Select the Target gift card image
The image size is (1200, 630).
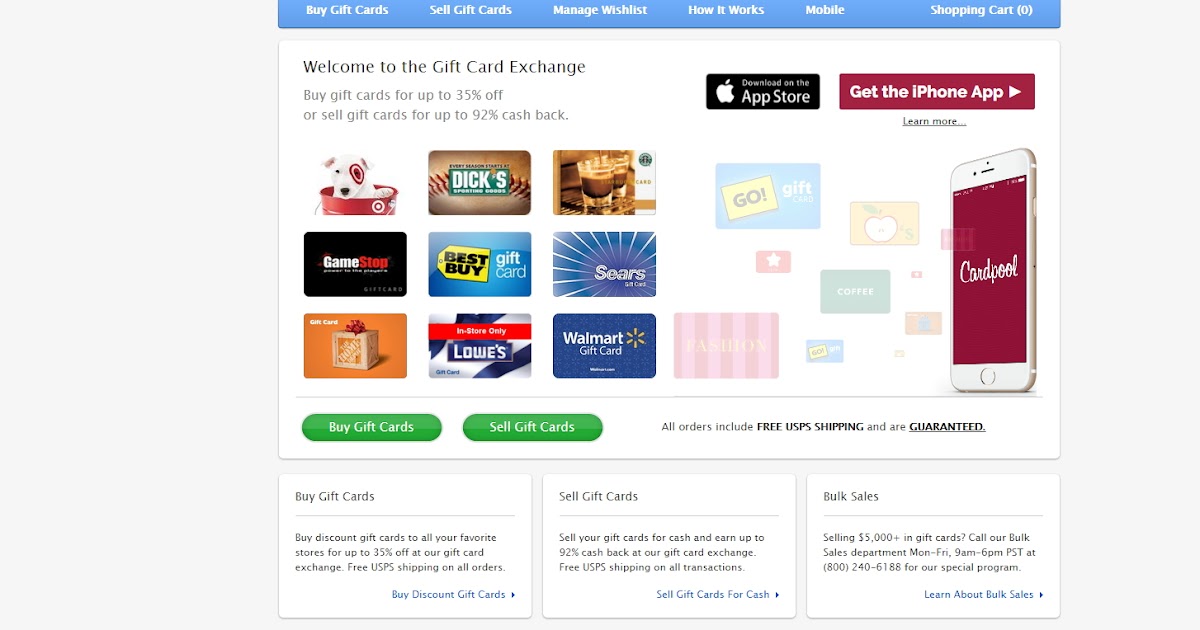pyautogui.click(x=355, y=183)
